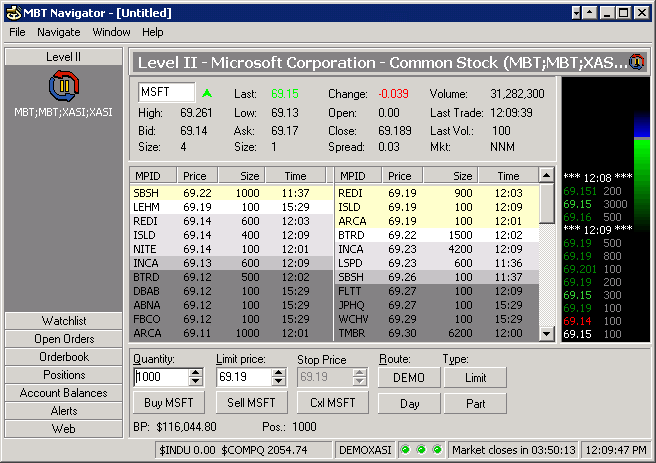The image size is (656, 463).
Task: Click the third green connection status light
Action: [437, 450]
